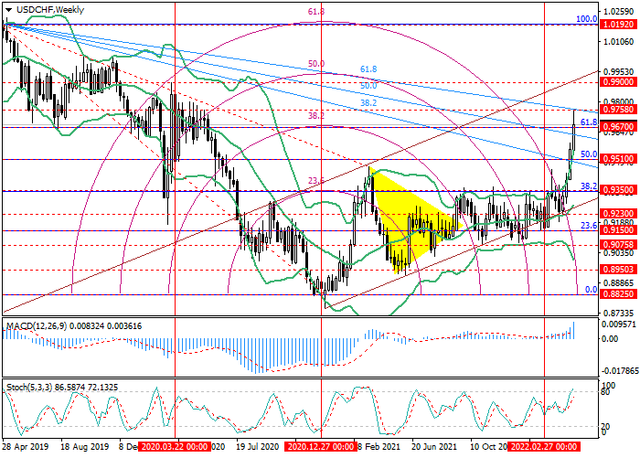
Task: Select the USDCHF,Weekly chart title
Action: point(50,10)
